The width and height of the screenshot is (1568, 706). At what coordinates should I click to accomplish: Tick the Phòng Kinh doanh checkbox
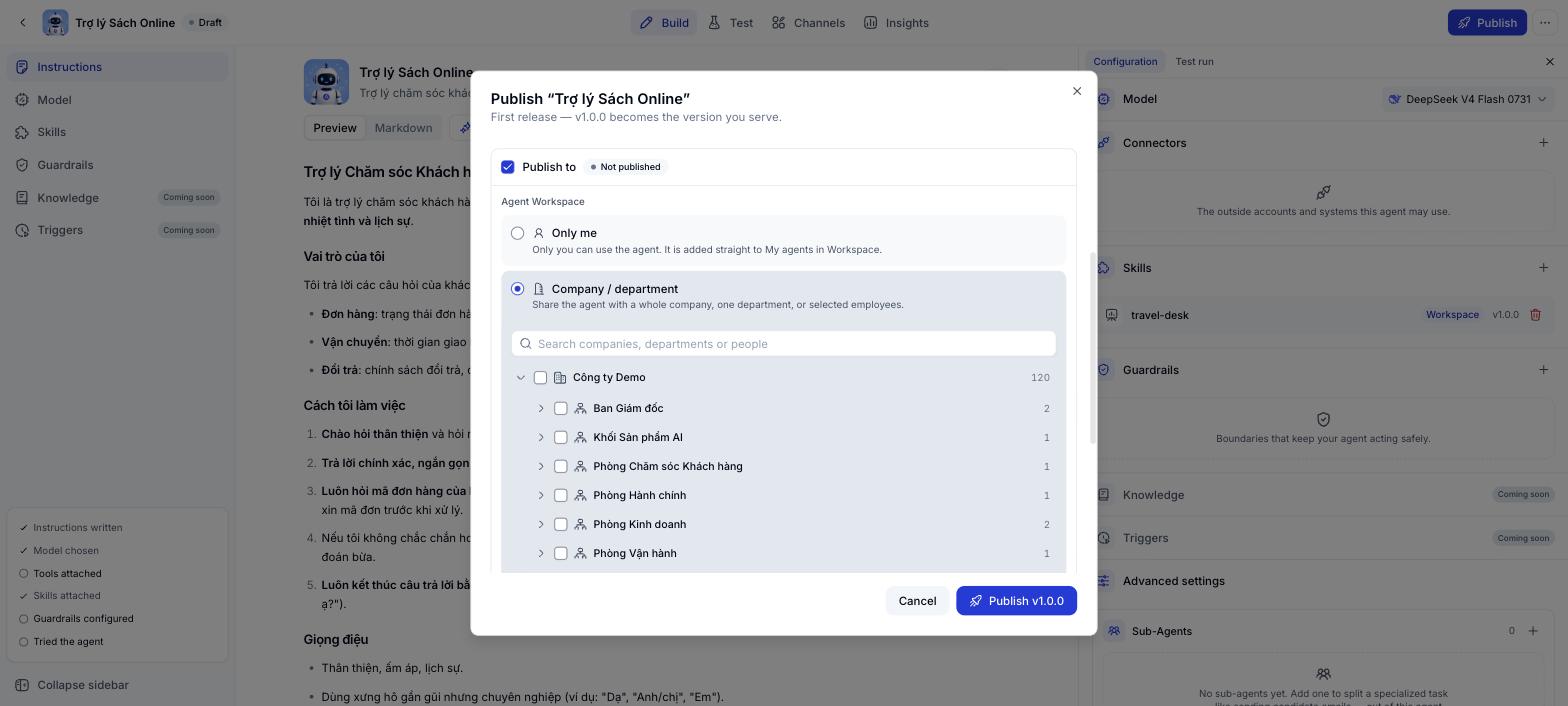click(560, 525)
